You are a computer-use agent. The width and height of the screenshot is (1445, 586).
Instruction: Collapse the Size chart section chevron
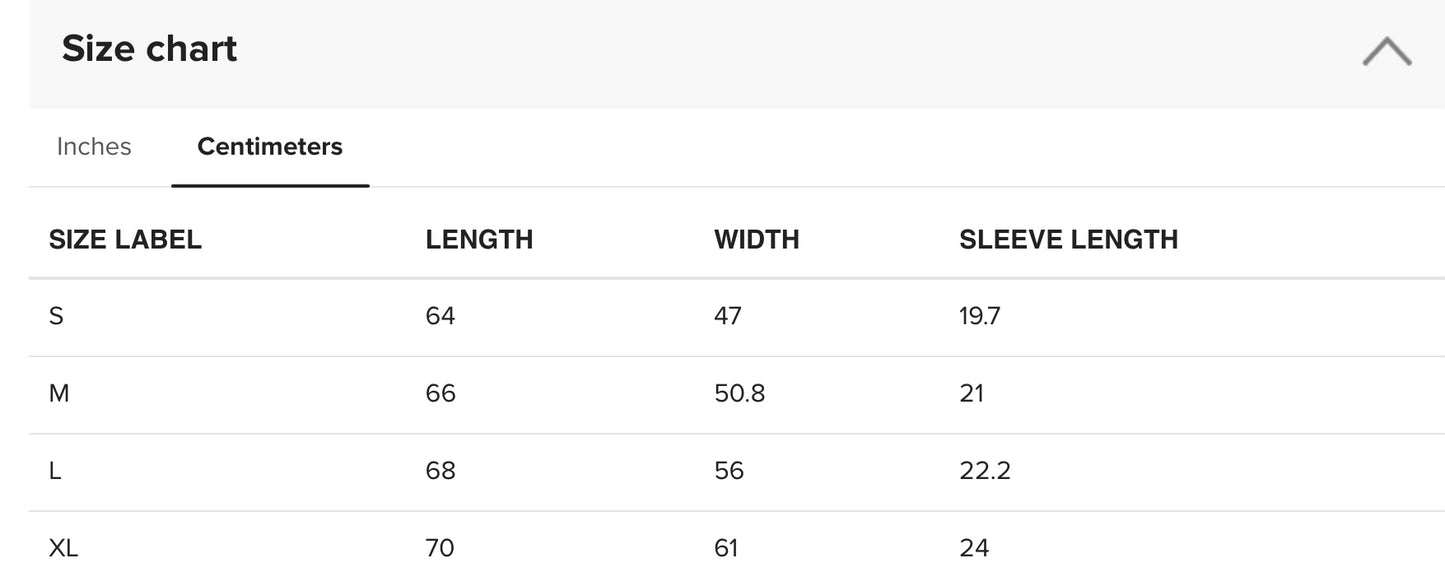pyautogui.click(x=1386, y=50)
